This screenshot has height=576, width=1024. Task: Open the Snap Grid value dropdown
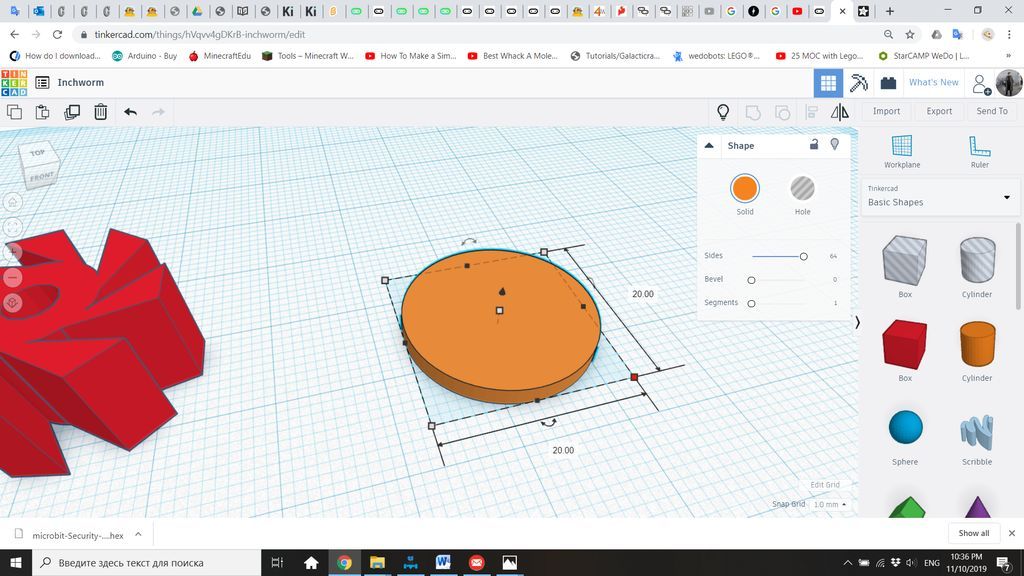(x=828, y=504)
